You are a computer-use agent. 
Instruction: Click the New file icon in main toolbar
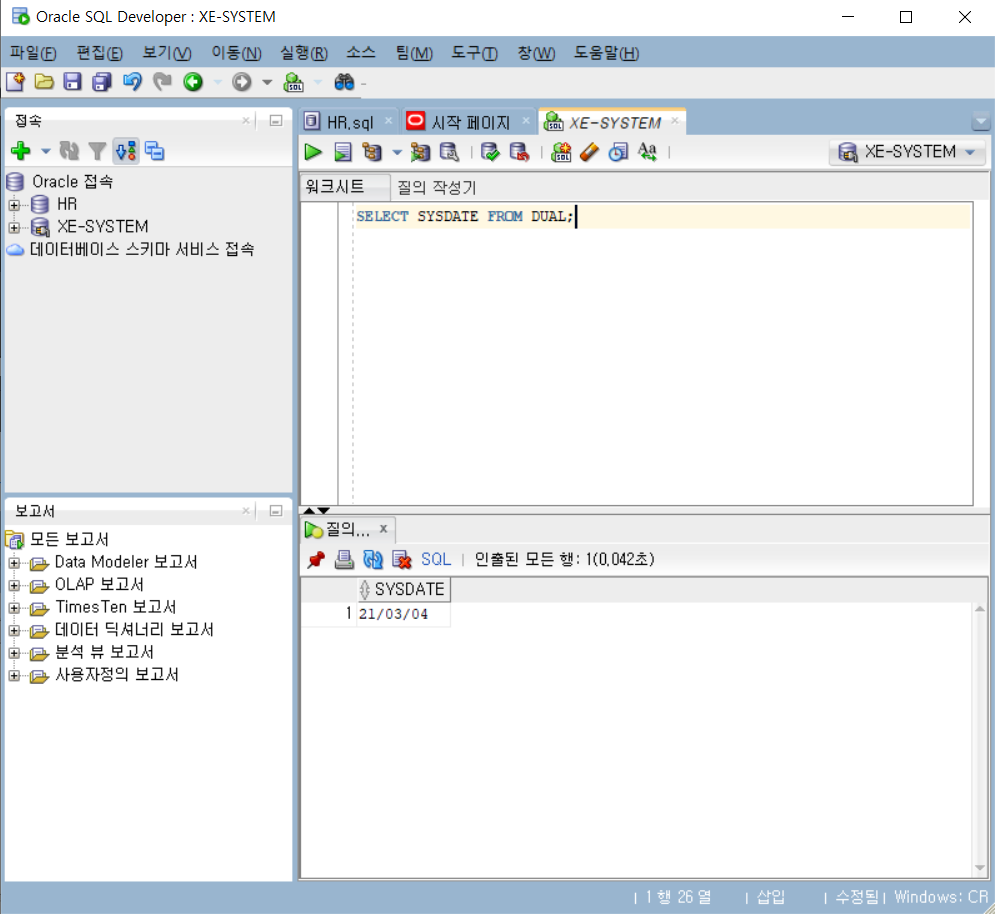click(x=15, y=82)
